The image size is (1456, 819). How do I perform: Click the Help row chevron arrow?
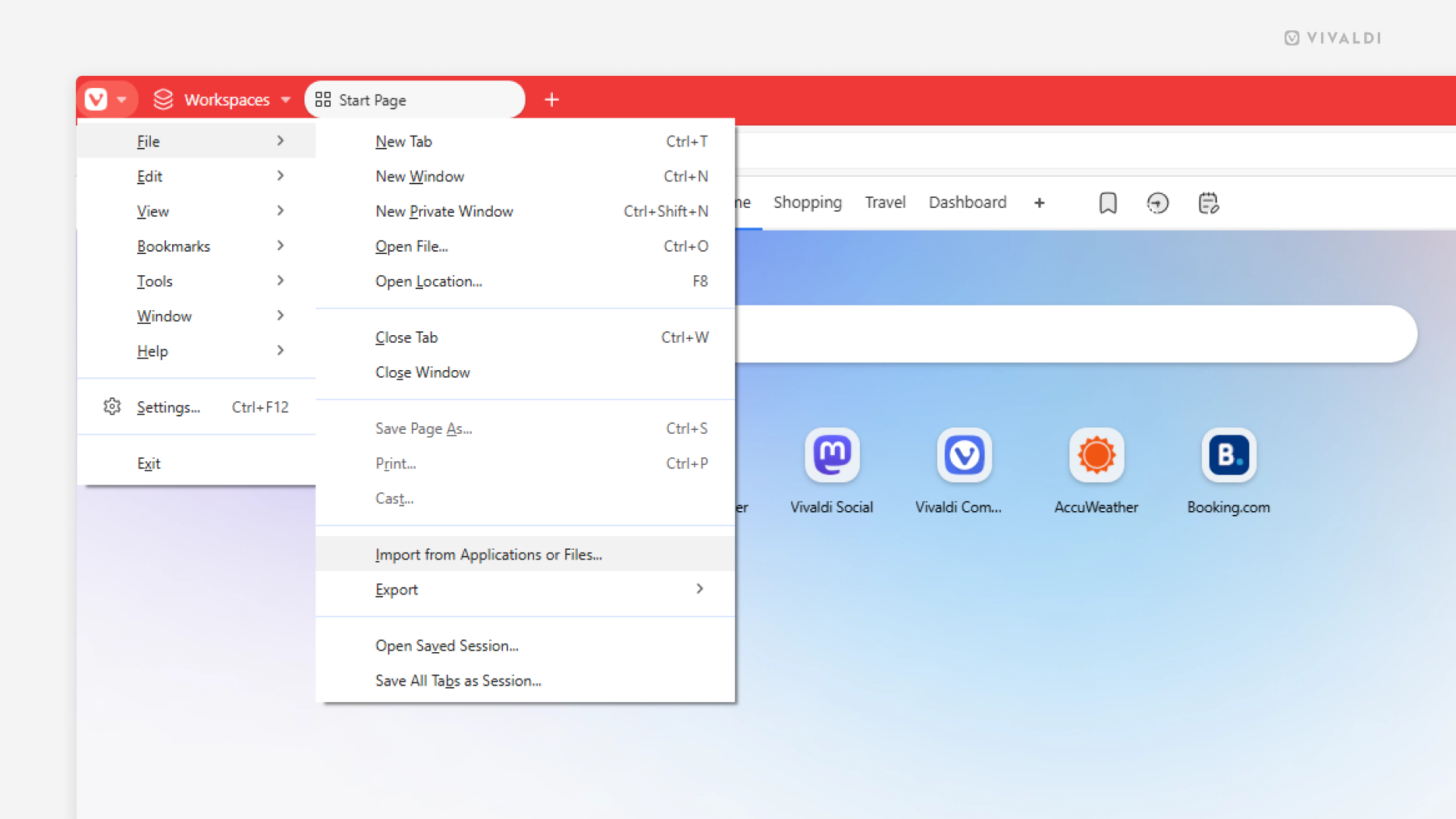(x=281, y=350)
